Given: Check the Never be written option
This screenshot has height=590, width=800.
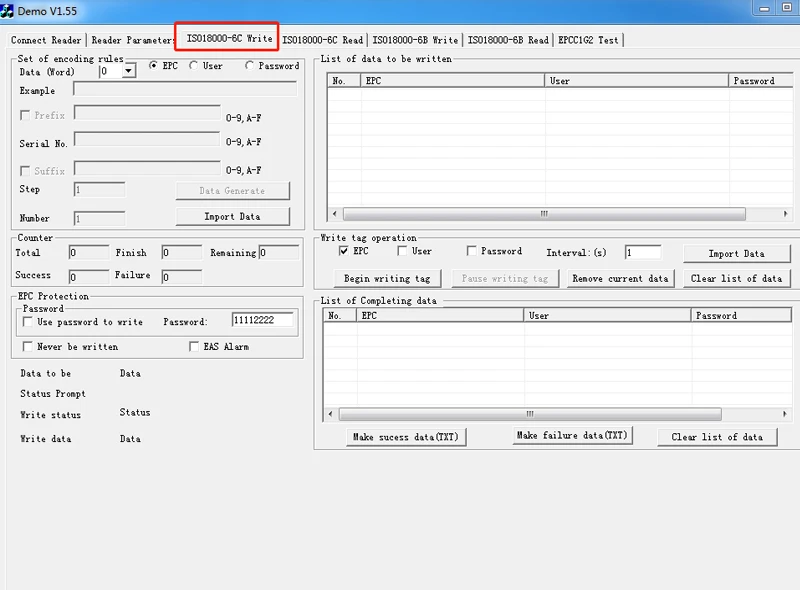Looking at the screenshot, I should pyautogui.click(x=28, y=347).
